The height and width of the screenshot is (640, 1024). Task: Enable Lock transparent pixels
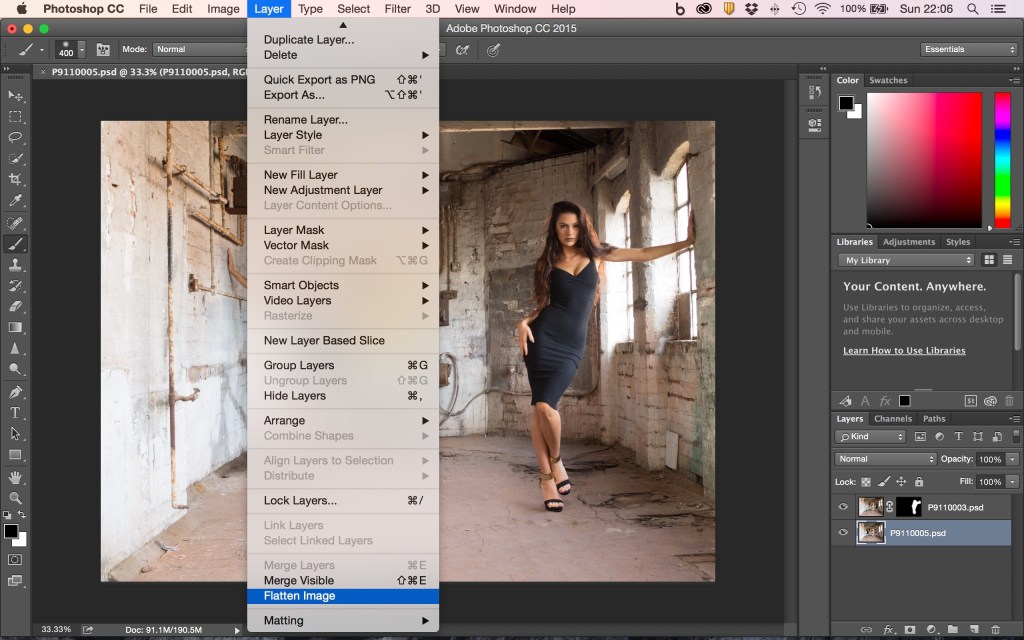[867, 482]
